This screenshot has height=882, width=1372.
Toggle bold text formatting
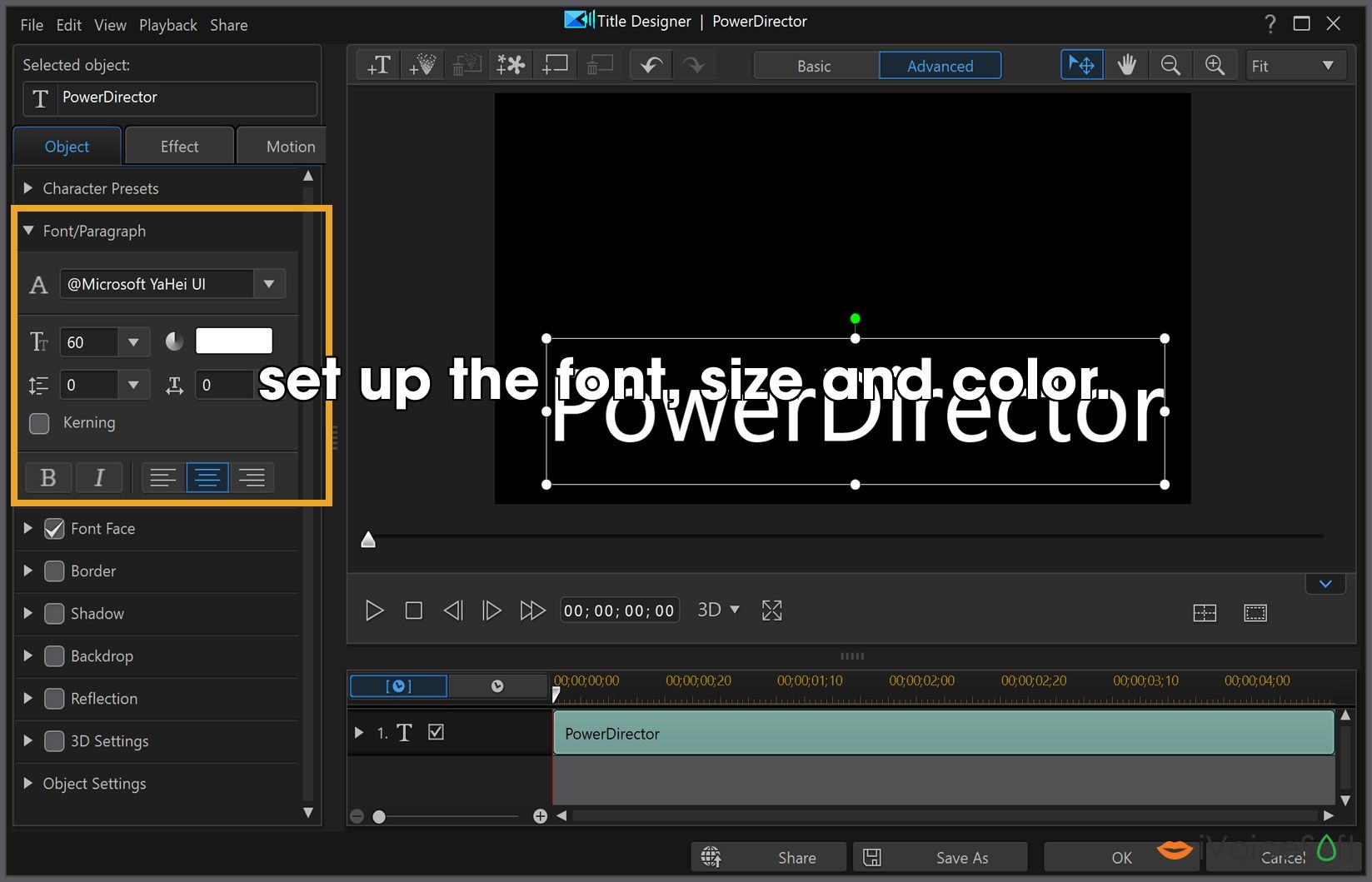click(48, 477)
